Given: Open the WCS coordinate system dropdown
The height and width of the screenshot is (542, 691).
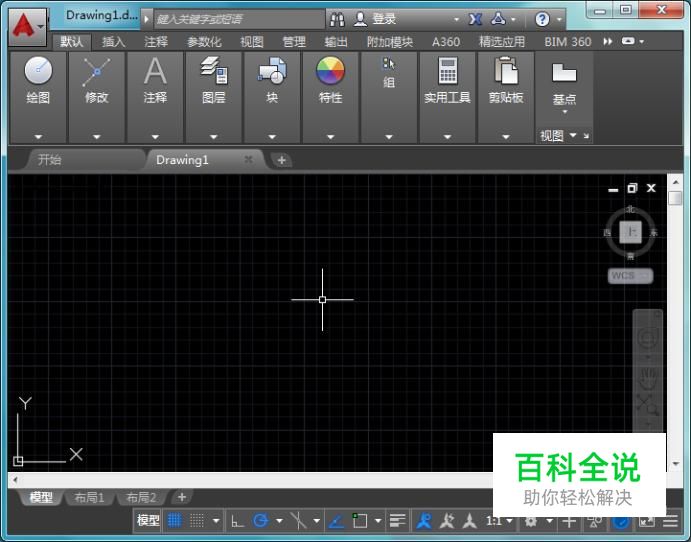Looking at the screenshot, I should tap(630, 276).
